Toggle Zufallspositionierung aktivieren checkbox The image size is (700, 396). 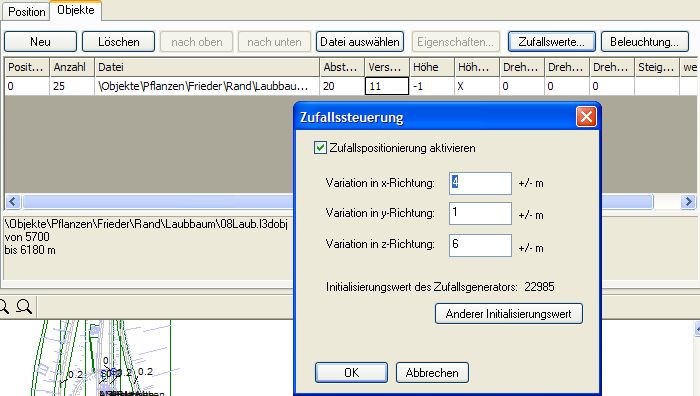point(320,148)
